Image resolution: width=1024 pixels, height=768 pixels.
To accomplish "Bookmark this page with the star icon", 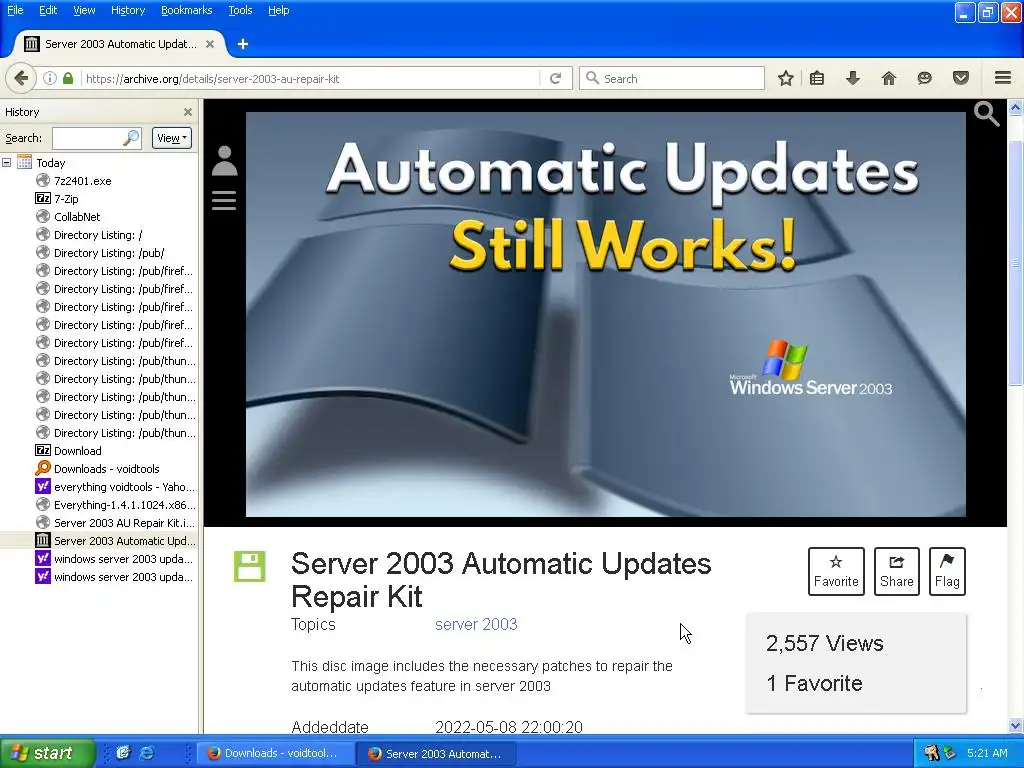I will 786,78.
